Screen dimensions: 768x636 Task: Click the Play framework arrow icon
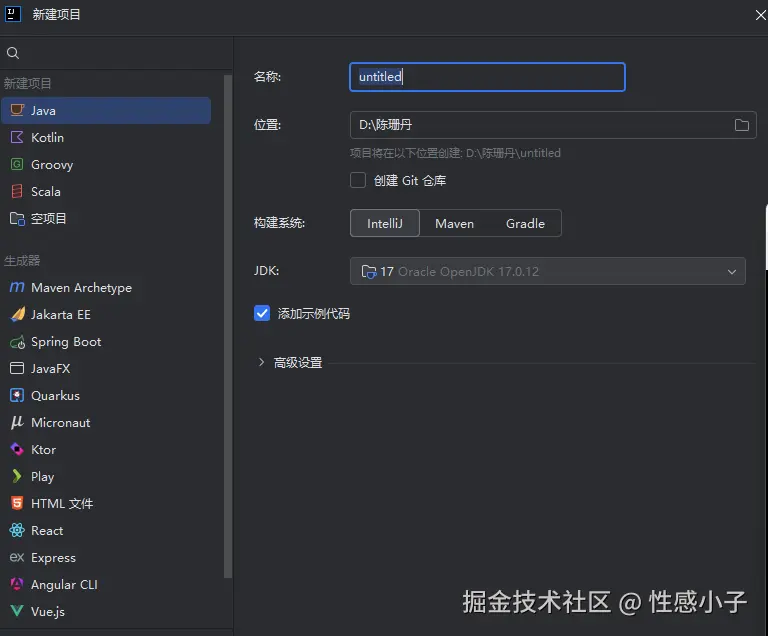(x=17, y=476)
